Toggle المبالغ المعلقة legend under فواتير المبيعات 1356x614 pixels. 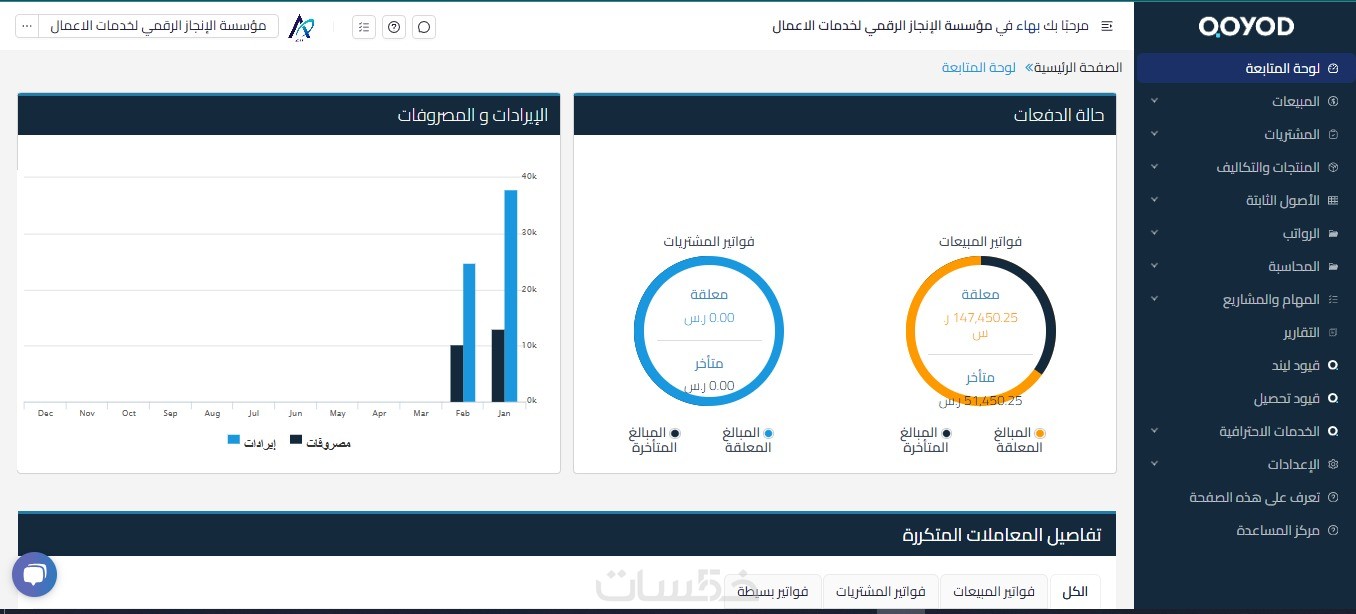pyautogui.click(x=1019, y=440)
